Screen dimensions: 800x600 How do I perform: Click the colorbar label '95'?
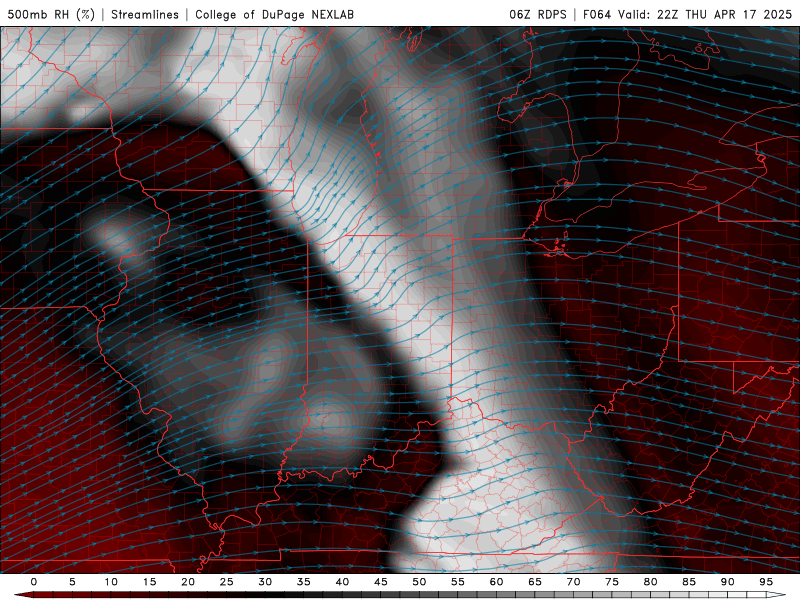tap(766, 582)
